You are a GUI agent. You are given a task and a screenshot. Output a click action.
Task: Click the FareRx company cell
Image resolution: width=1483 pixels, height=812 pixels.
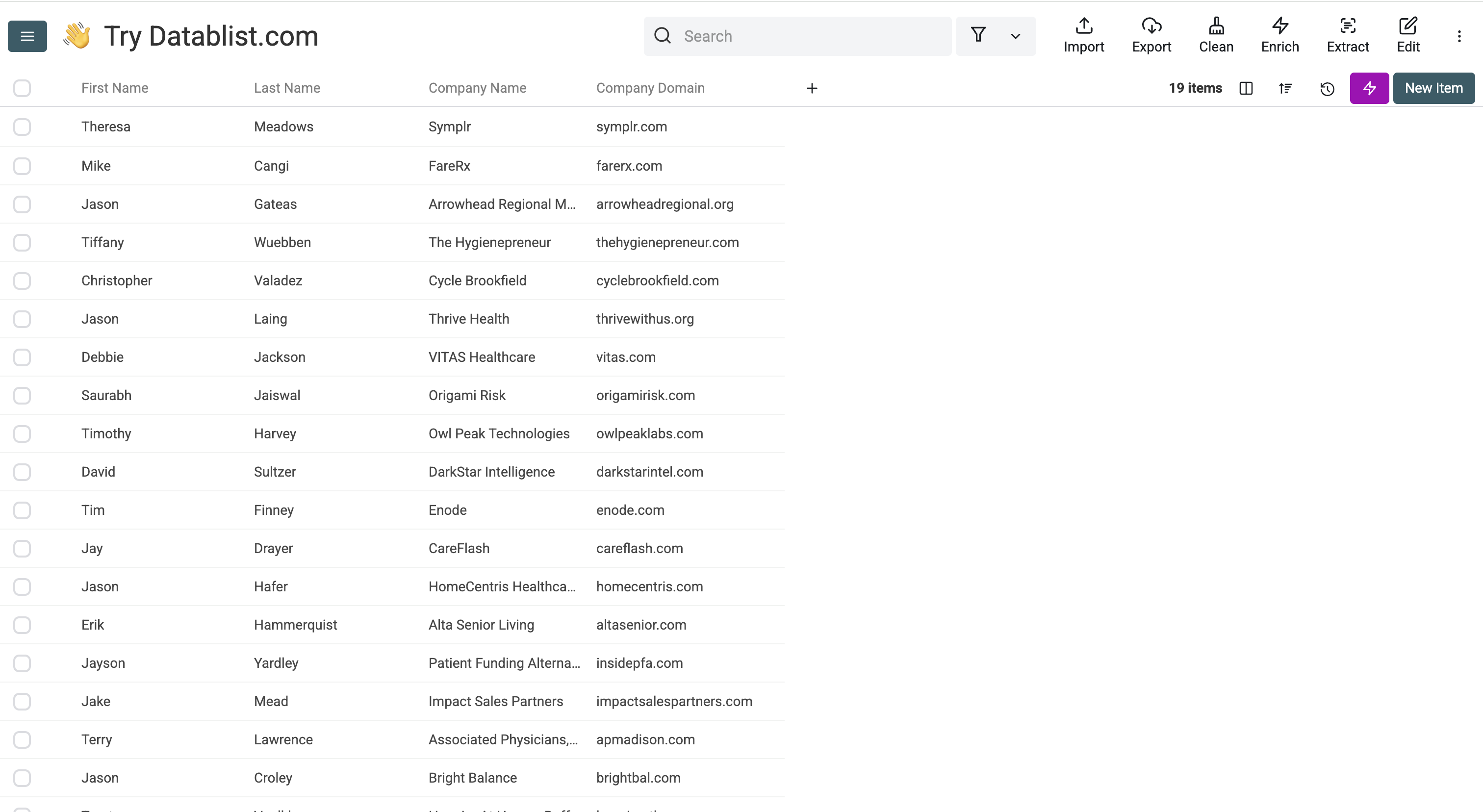click(449, 166)
